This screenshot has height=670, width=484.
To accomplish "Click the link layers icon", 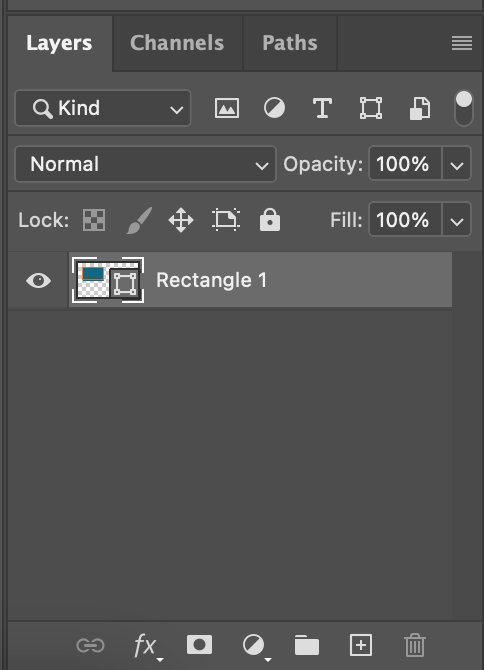I will point(90,645).
